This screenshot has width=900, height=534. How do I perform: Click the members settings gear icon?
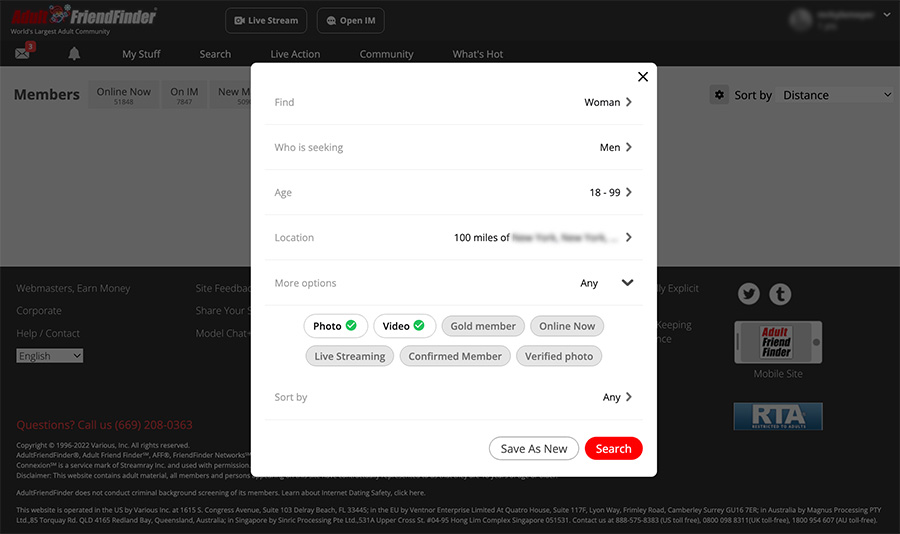719,95
